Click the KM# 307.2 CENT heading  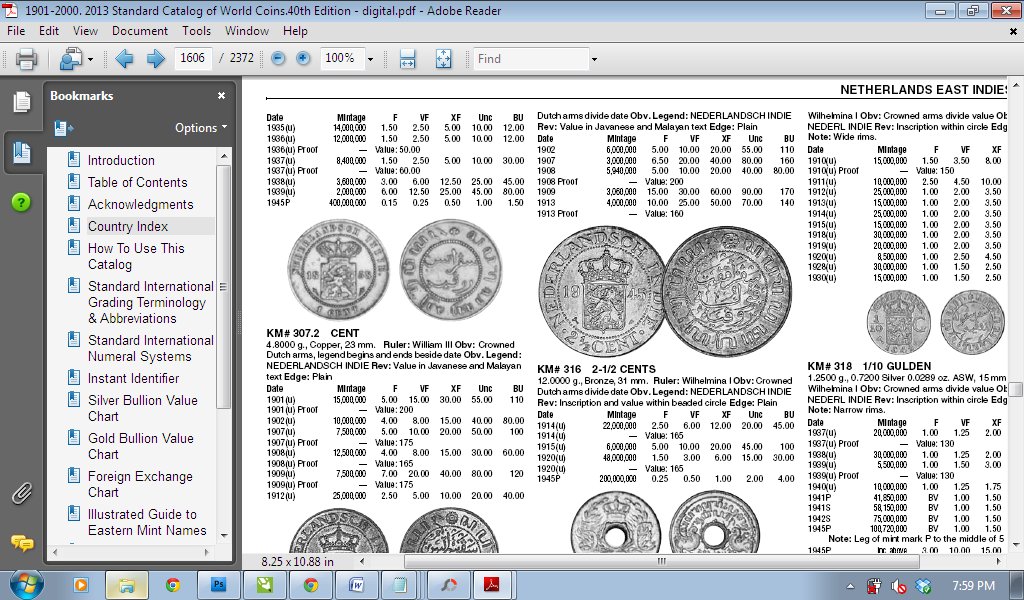[x=313, y=333]
